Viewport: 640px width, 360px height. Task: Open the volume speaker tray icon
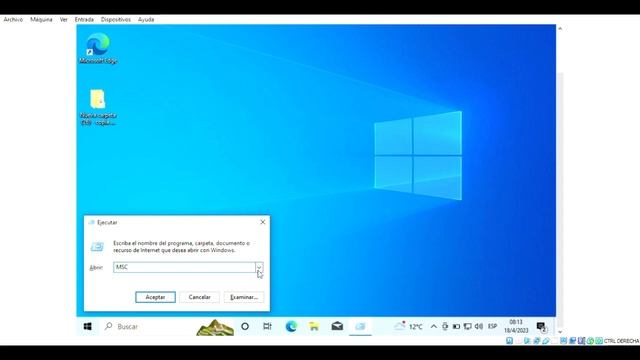[x=479, y=327]
